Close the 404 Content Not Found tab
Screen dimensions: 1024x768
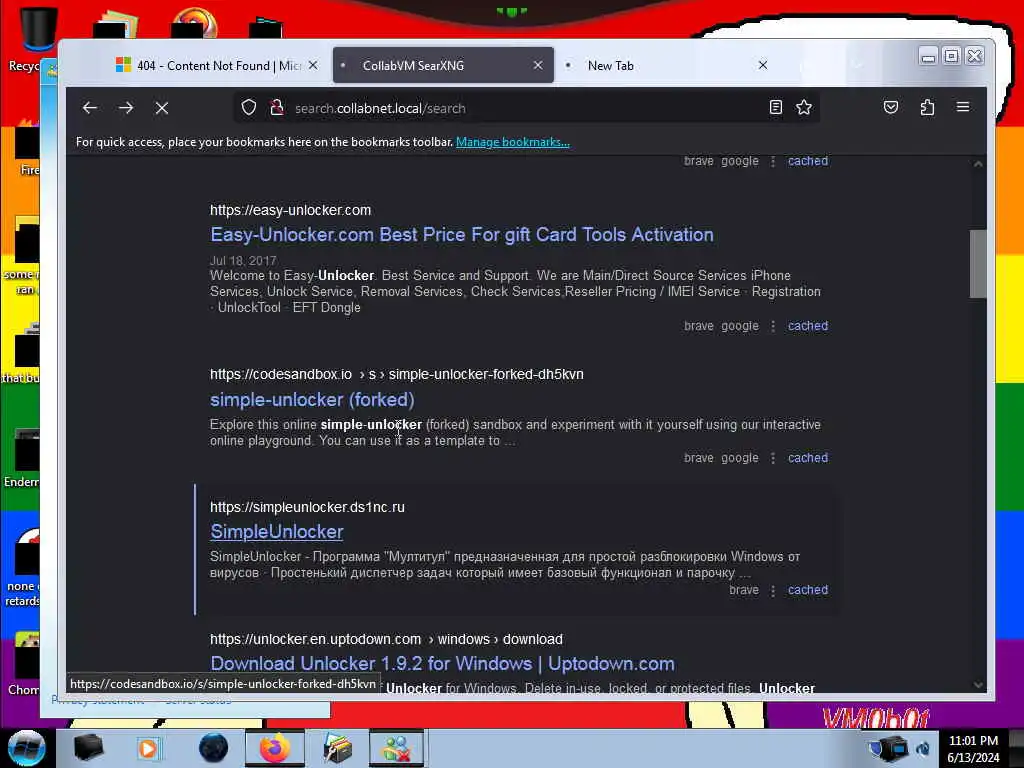(313, 65)
